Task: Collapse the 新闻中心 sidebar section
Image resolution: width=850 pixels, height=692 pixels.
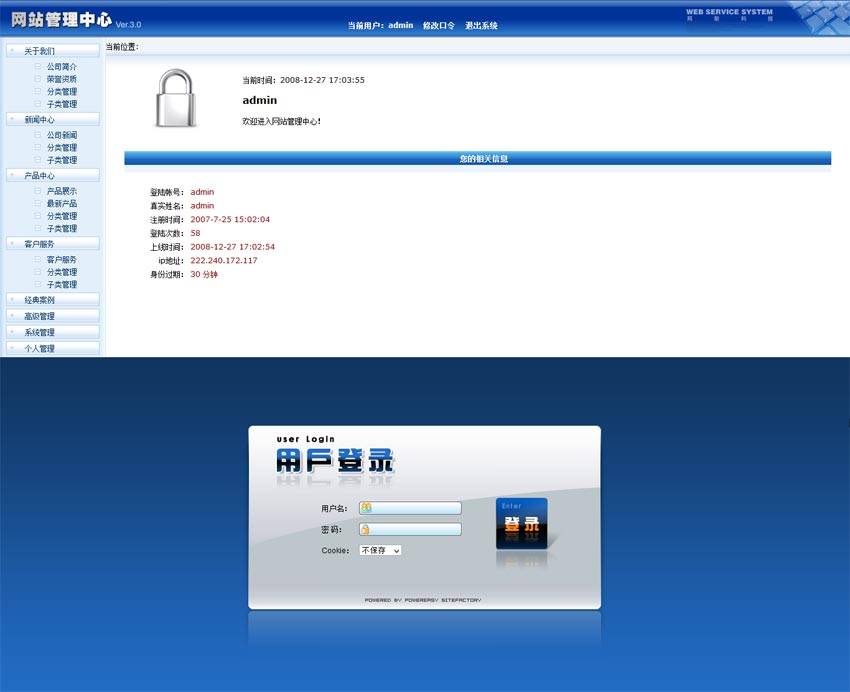Action: click(x=52, y=119)
